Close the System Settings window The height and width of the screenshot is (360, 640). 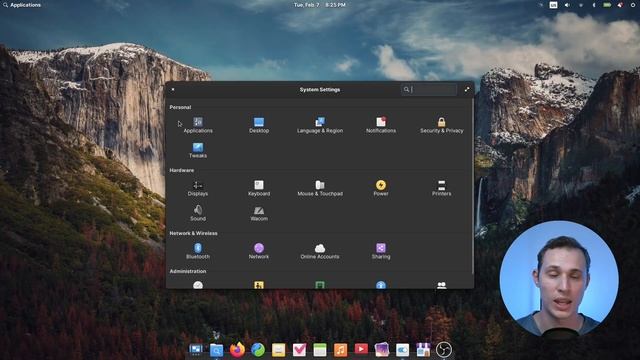pyautogui.click(x=173, y=89)
